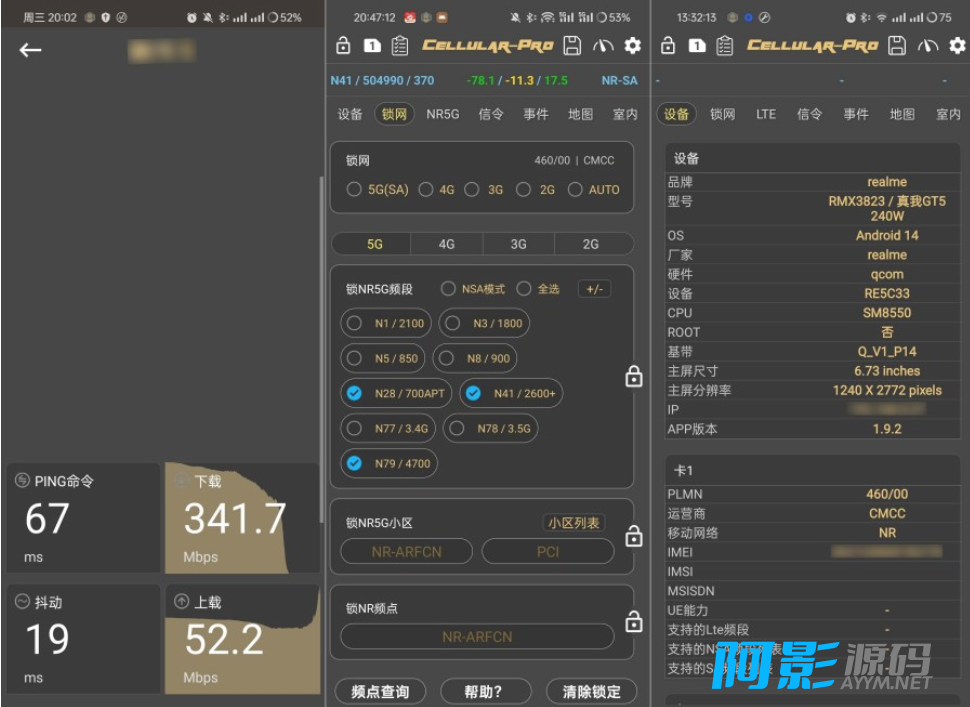Tap the 抖动 jitter wave icon

(x=22, y=601)
